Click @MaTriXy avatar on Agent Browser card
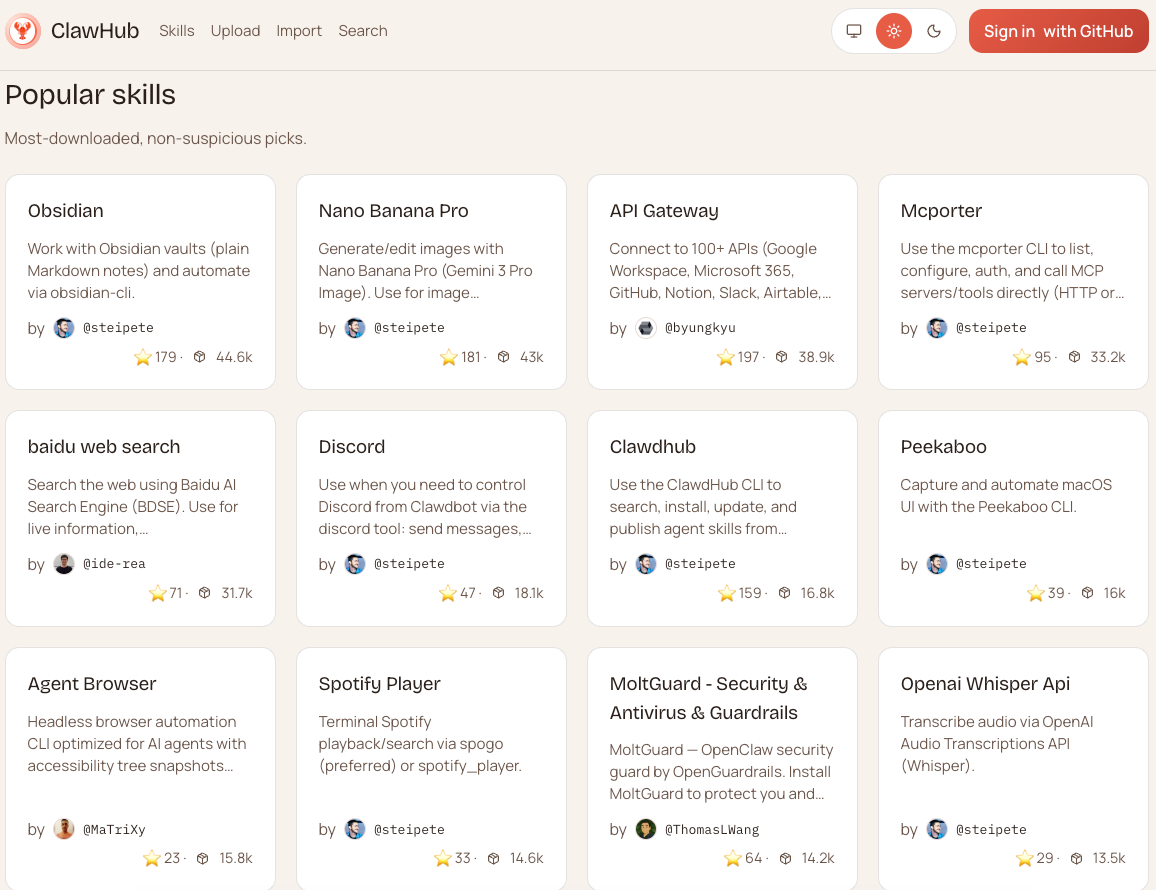 (x=64, y=829)
